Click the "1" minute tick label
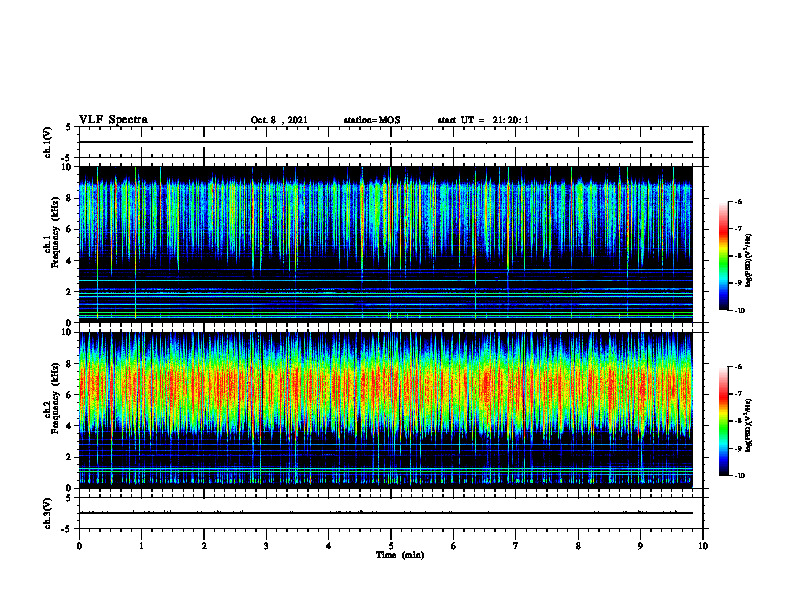The height and width of the screenshot is (612, 792). [141, 546]
